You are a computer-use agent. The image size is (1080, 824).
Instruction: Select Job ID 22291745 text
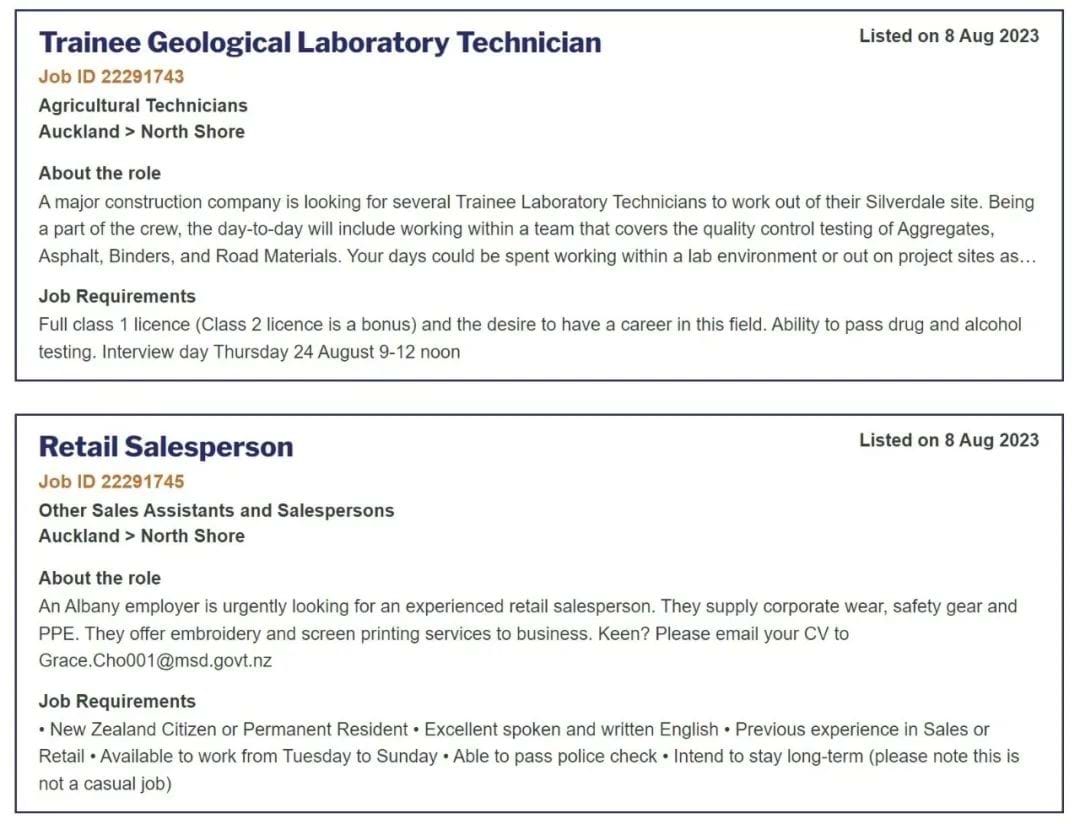point(112,482)
